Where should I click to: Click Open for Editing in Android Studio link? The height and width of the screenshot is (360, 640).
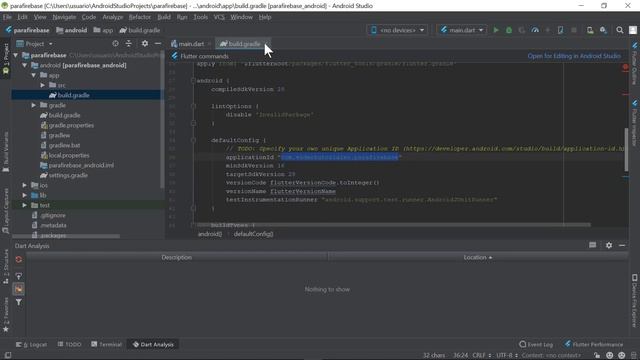[x=574, y=56]
